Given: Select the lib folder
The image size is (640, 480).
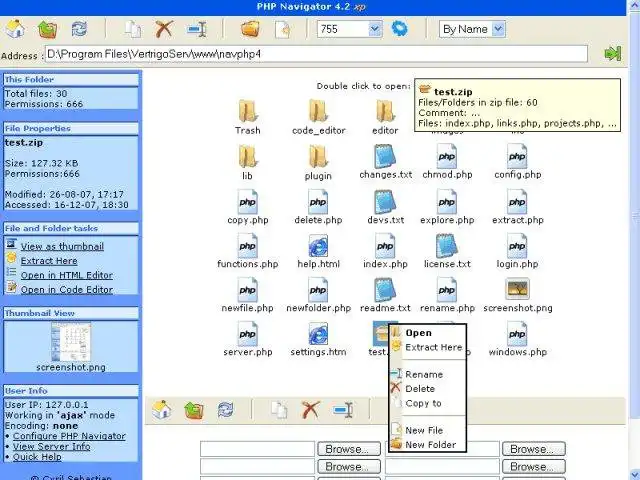Looking at the screenshot, I should (247, 157).
